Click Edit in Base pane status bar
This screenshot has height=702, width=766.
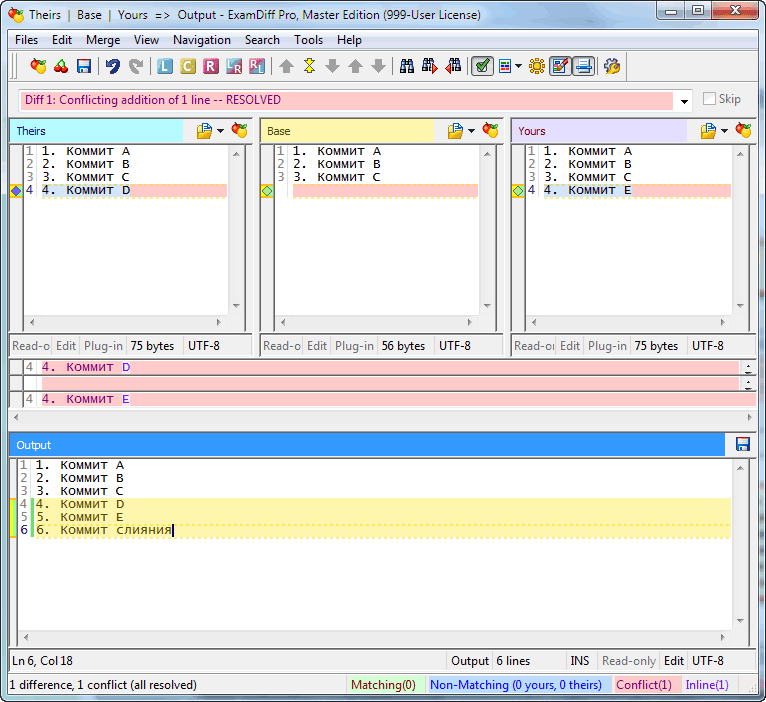coord(317,346)
